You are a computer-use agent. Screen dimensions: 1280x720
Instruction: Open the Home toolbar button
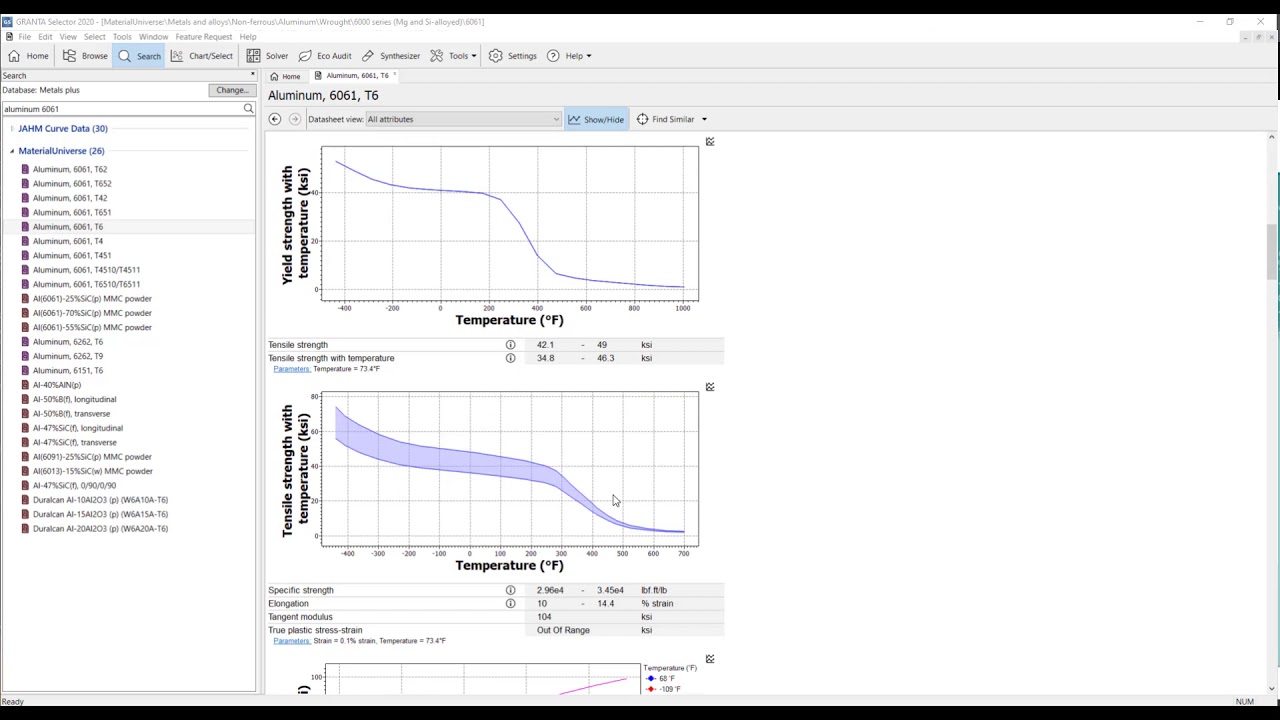[x=28, y=56]
